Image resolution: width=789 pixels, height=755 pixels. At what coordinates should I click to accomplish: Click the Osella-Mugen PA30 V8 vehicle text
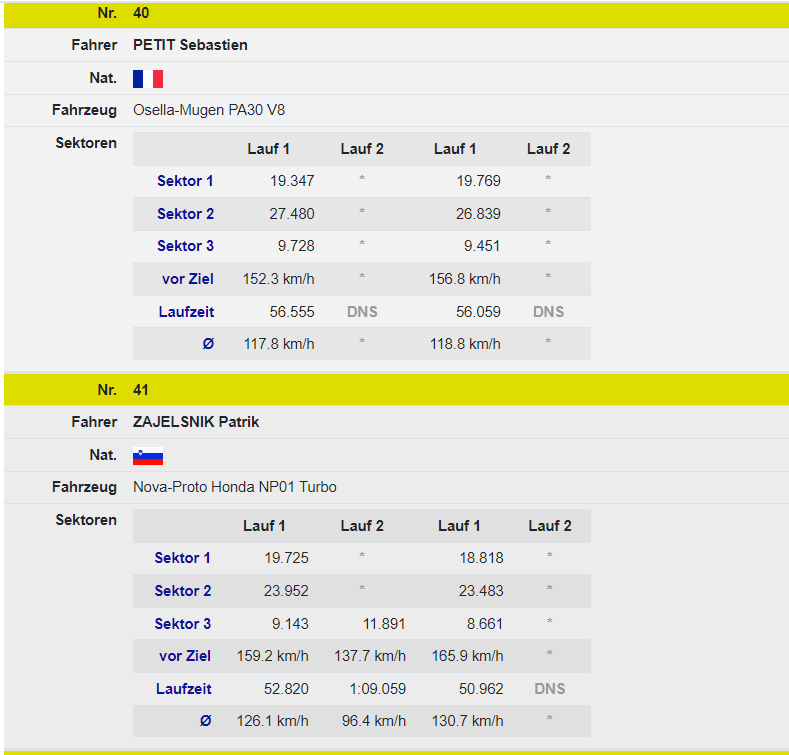pyautogui.click(x=209, y=110)
